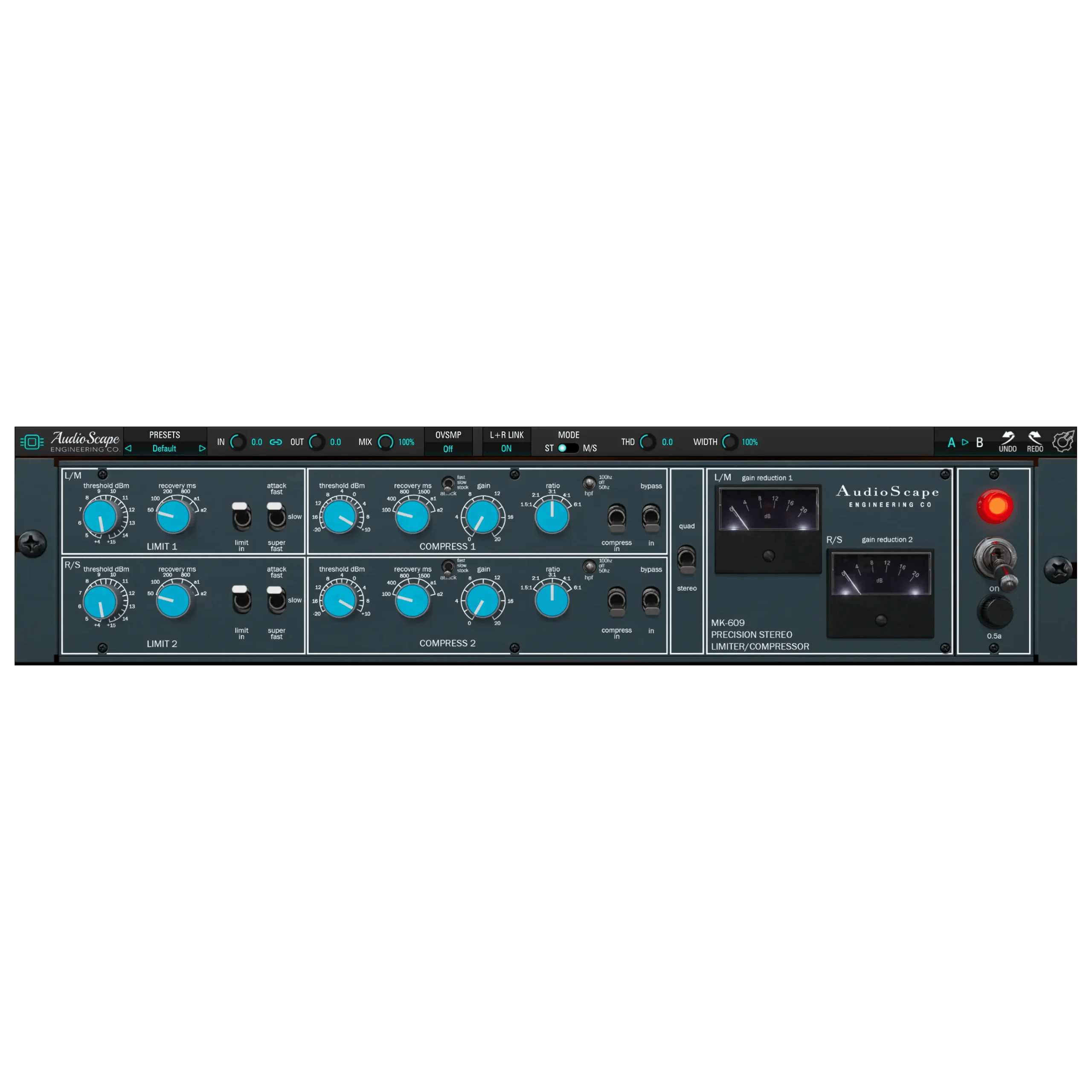Screen dimensions: 1092x1092
Task: Toggle the in/out link chain icon
Action: (276, 442)
